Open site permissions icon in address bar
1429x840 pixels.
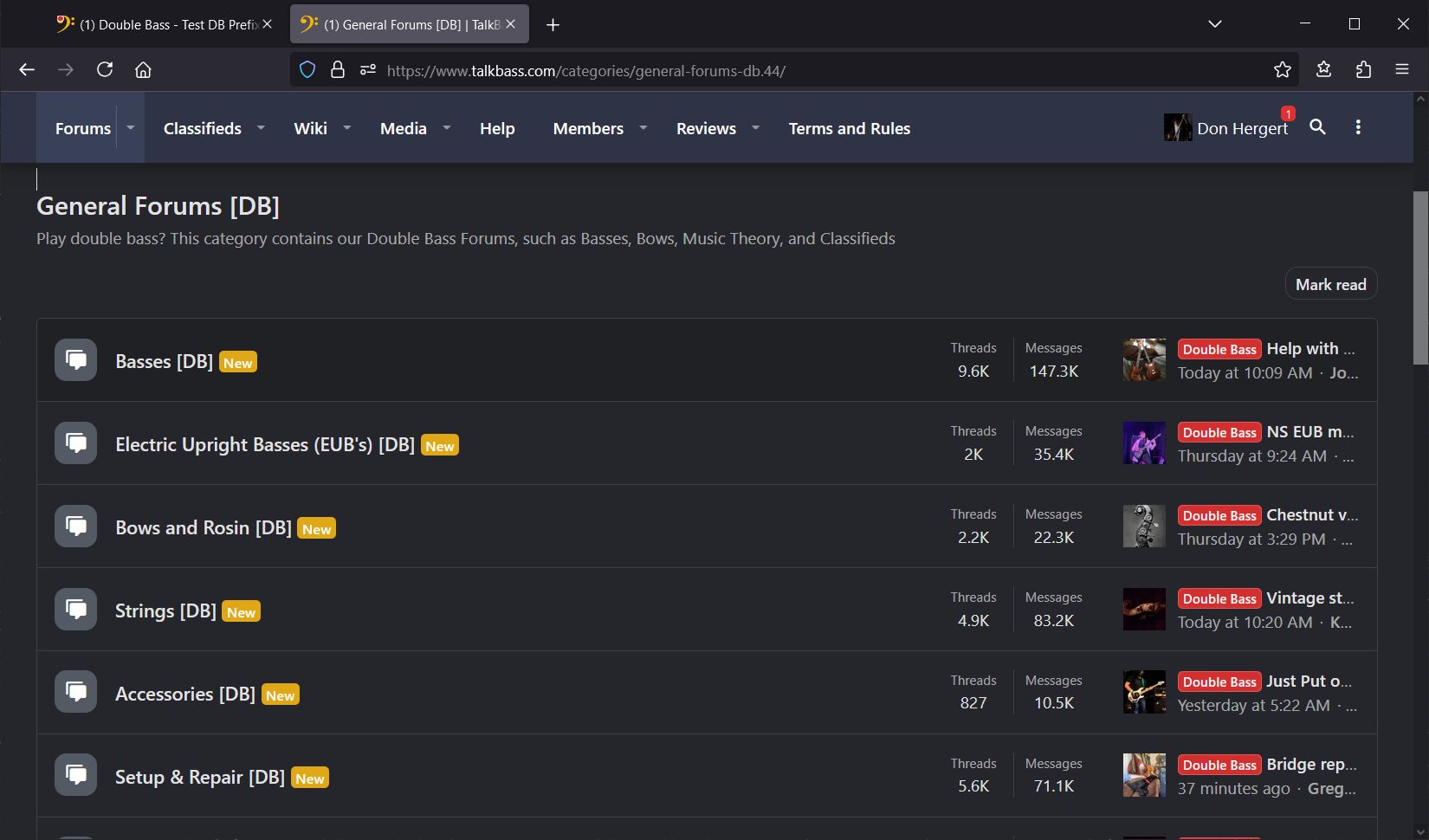point(368,70)
